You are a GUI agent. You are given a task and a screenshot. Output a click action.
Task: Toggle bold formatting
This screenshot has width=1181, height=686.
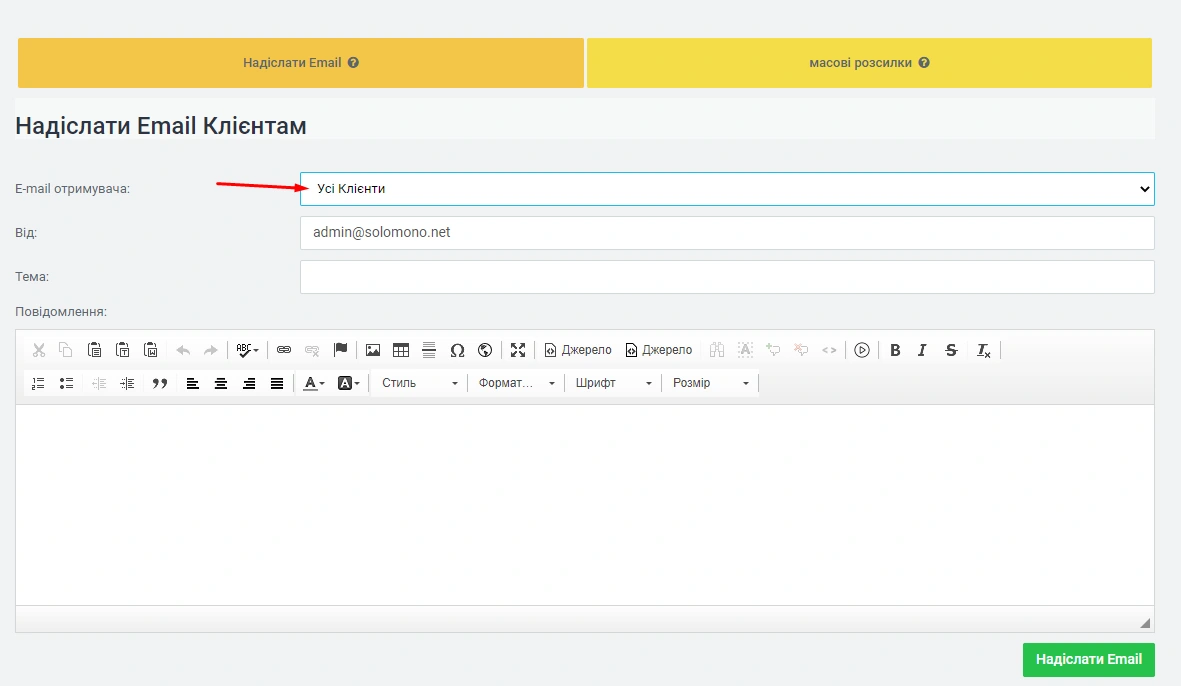click(895, 350)
